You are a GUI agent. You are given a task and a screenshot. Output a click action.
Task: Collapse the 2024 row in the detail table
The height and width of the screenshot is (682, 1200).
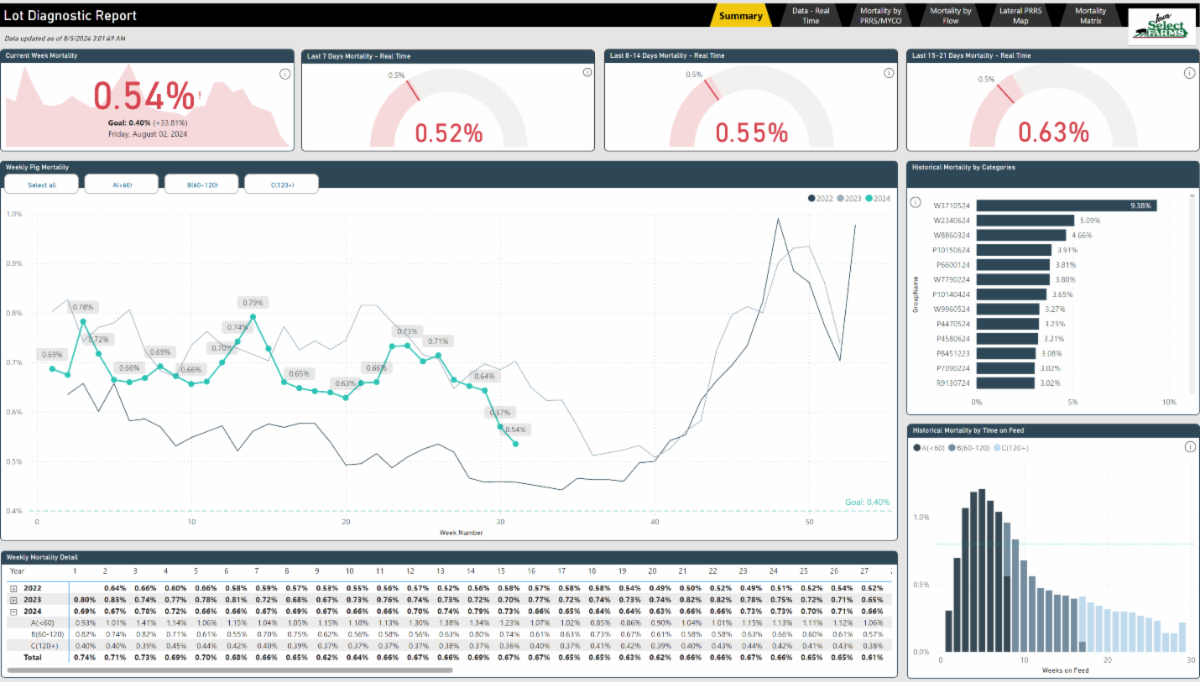[12, 610]
